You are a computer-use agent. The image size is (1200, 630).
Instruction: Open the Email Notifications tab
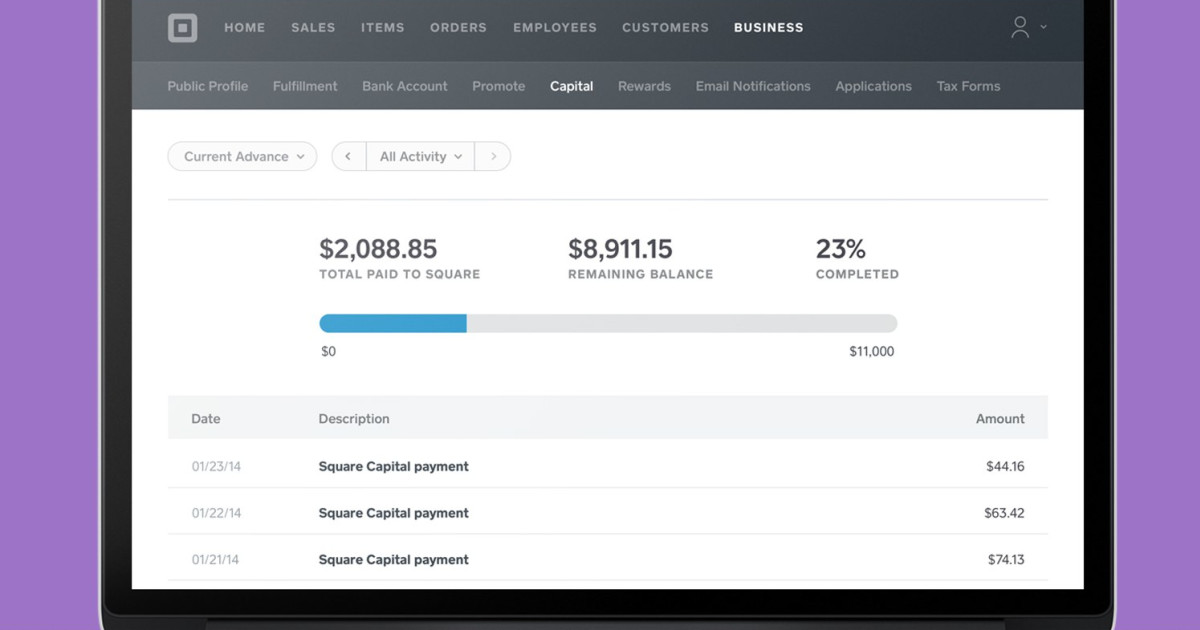coord(753,86)
